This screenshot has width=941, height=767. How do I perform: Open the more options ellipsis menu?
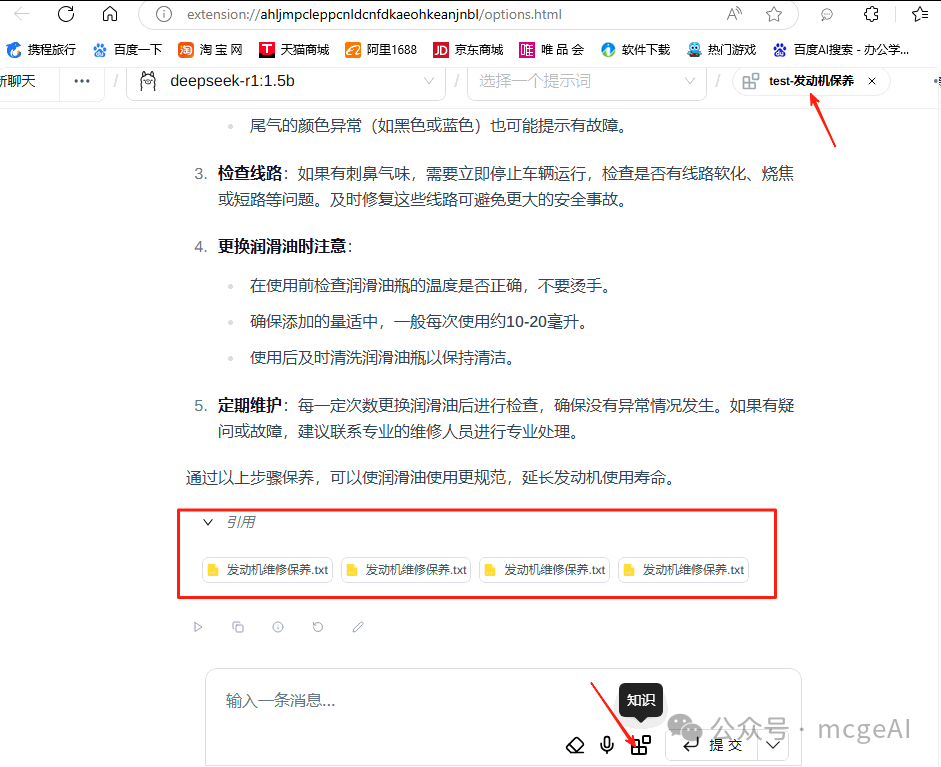81,83
